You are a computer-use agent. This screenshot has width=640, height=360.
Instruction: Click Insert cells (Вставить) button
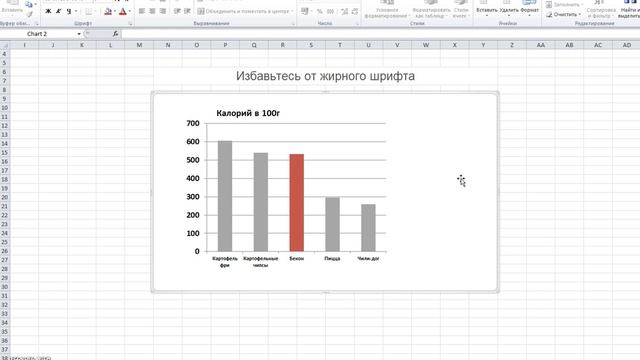pos(487,8)
